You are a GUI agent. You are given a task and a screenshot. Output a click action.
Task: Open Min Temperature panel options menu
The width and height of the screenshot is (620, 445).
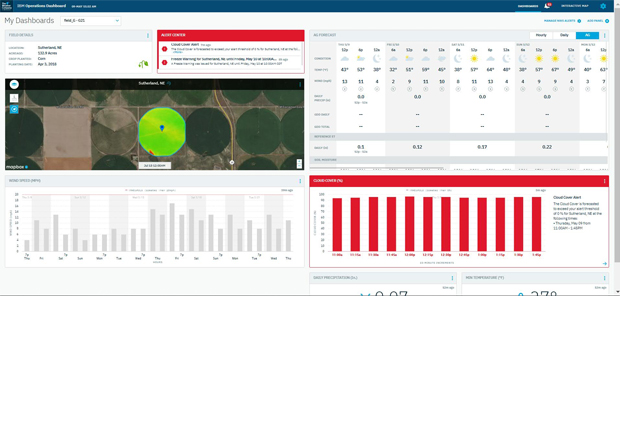click(x=604, y=278)
